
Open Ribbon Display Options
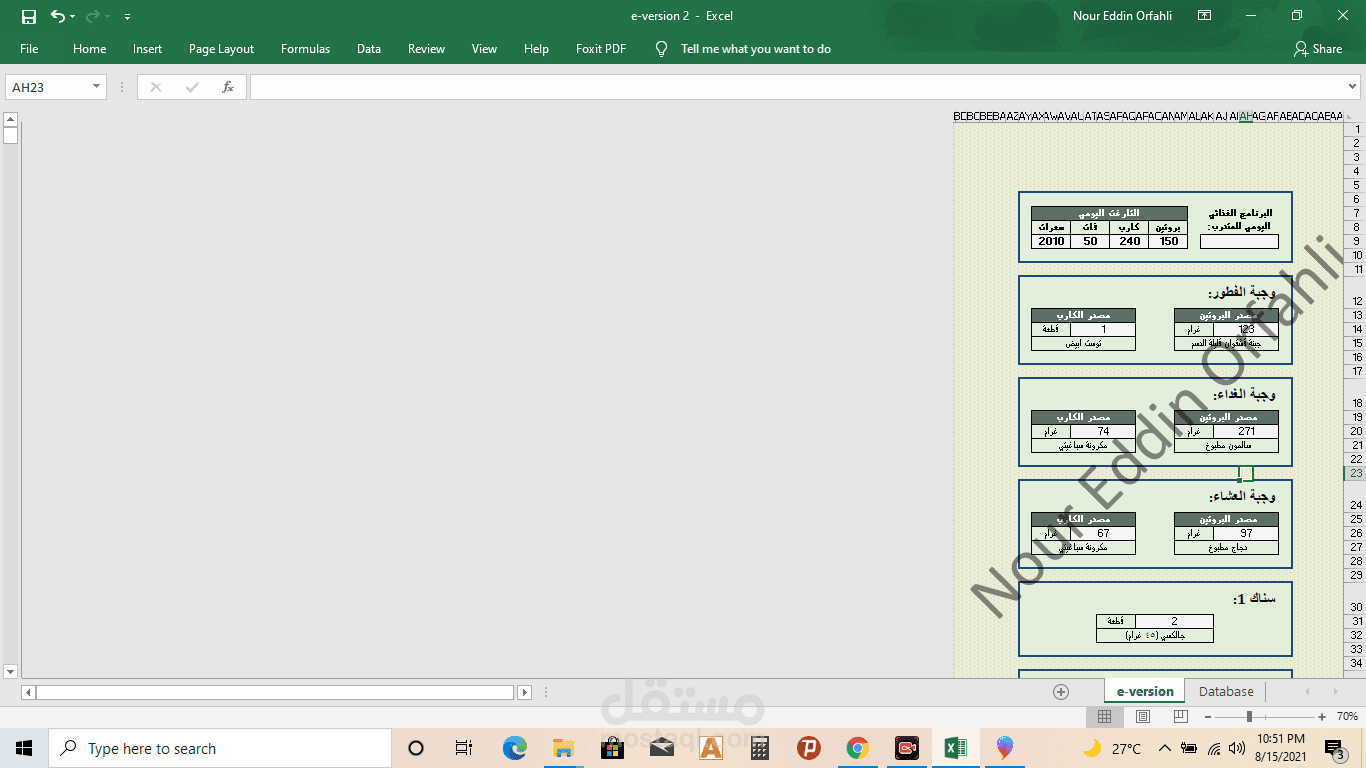coord(1204,16)
